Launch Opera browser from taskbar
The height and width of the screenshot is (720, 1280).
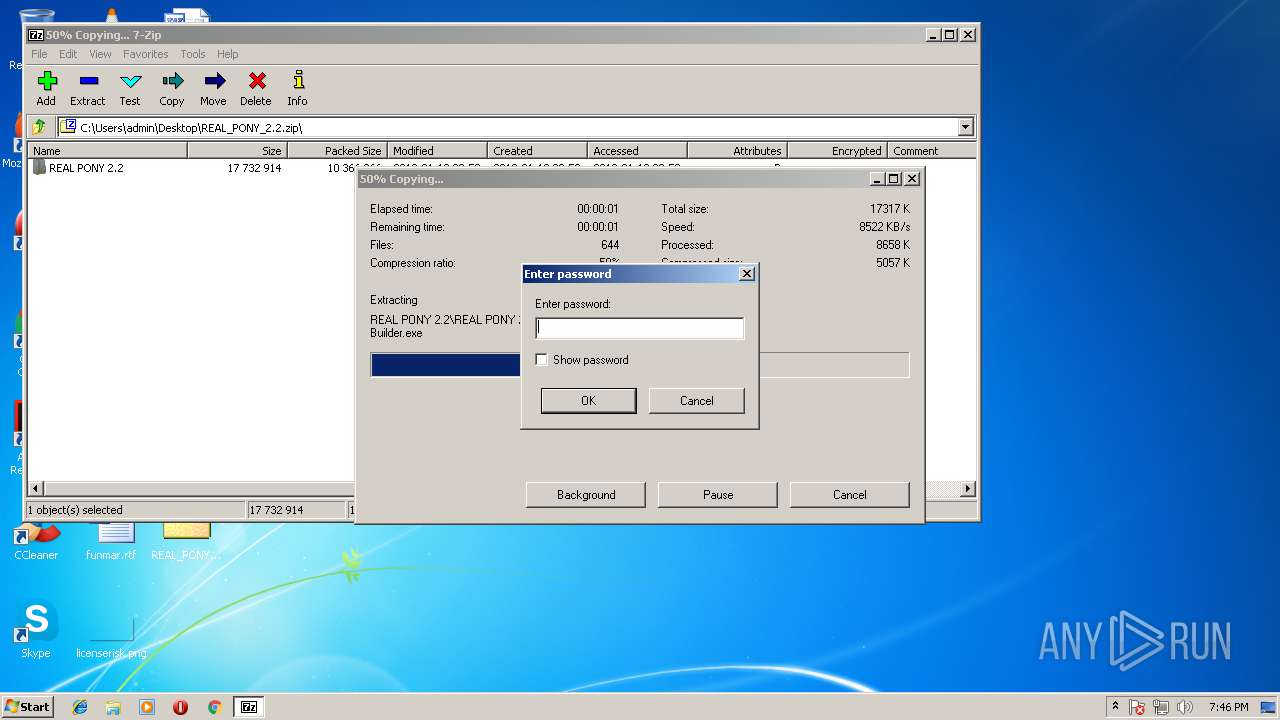[x=180, y=707]
